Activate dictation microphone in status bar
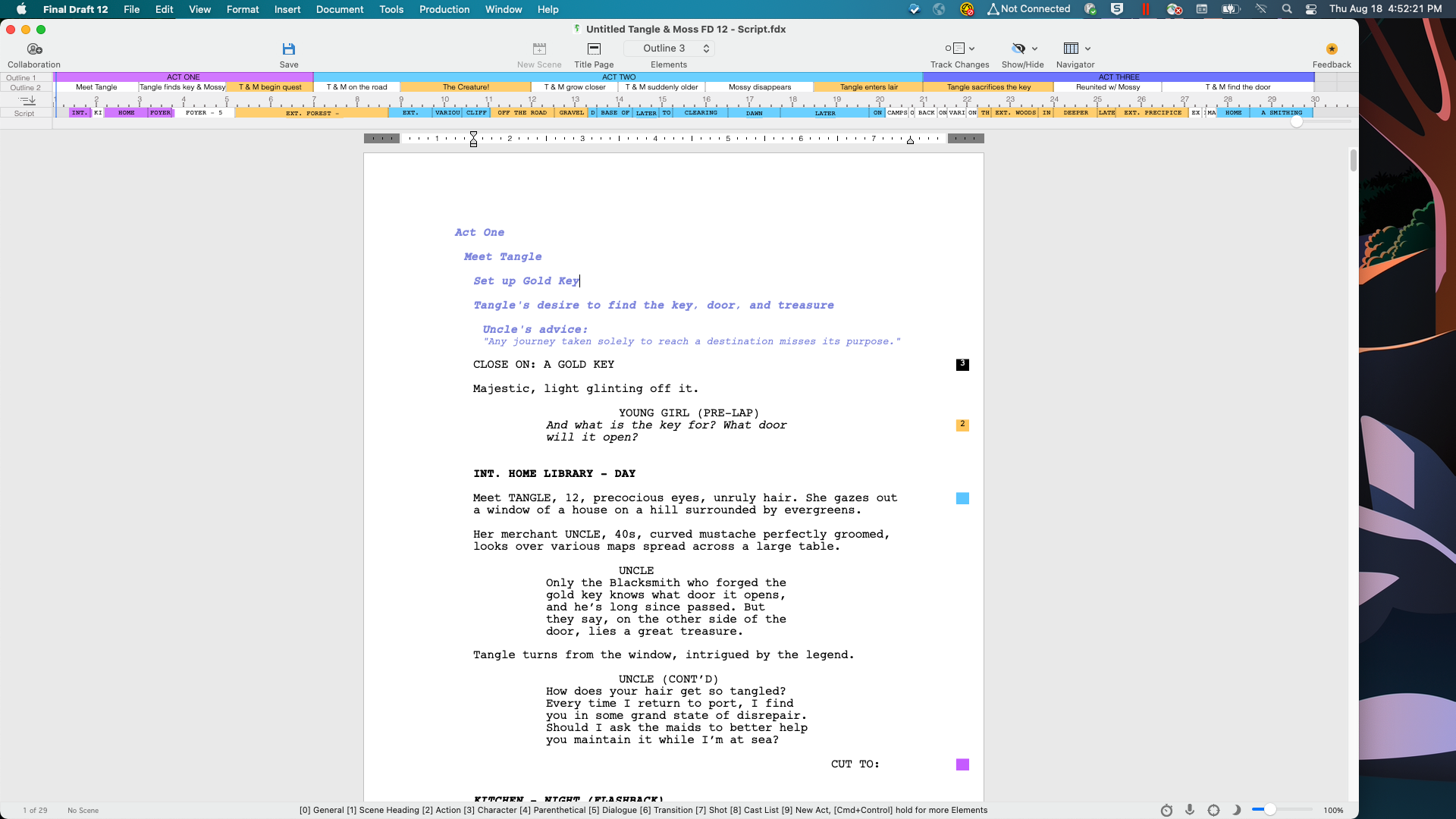This screenshot has width=1456, height=819. (x=1190, y=810)
